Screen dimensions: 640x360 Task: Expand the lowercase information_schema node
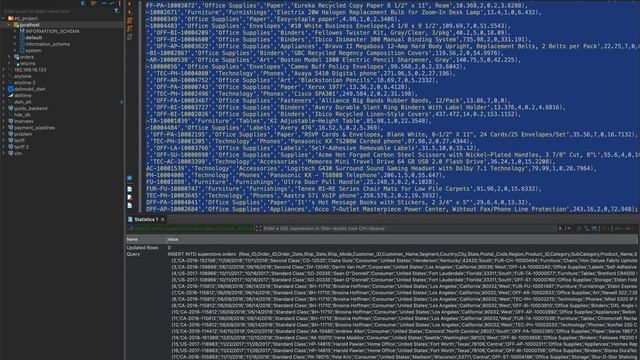coord(16,44)
